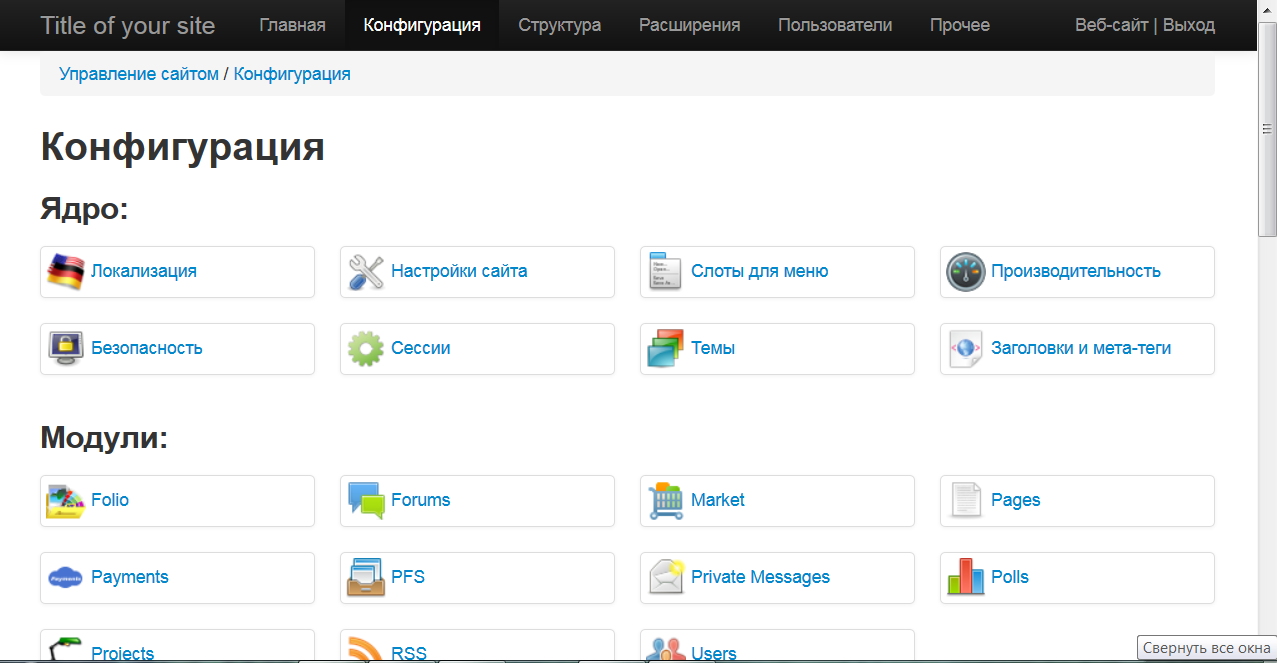Click the performance gauge icon
This screenshot has height=663, width=1277.
pos(966,272)
